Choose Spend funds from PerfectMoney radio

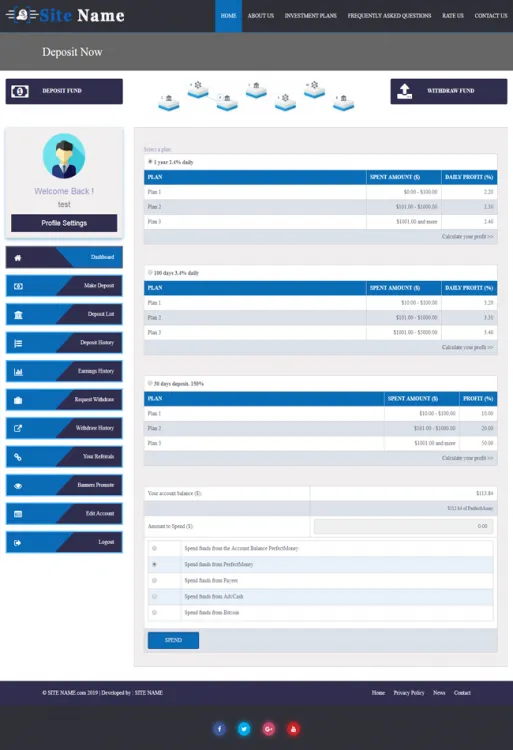pos(154,564)
